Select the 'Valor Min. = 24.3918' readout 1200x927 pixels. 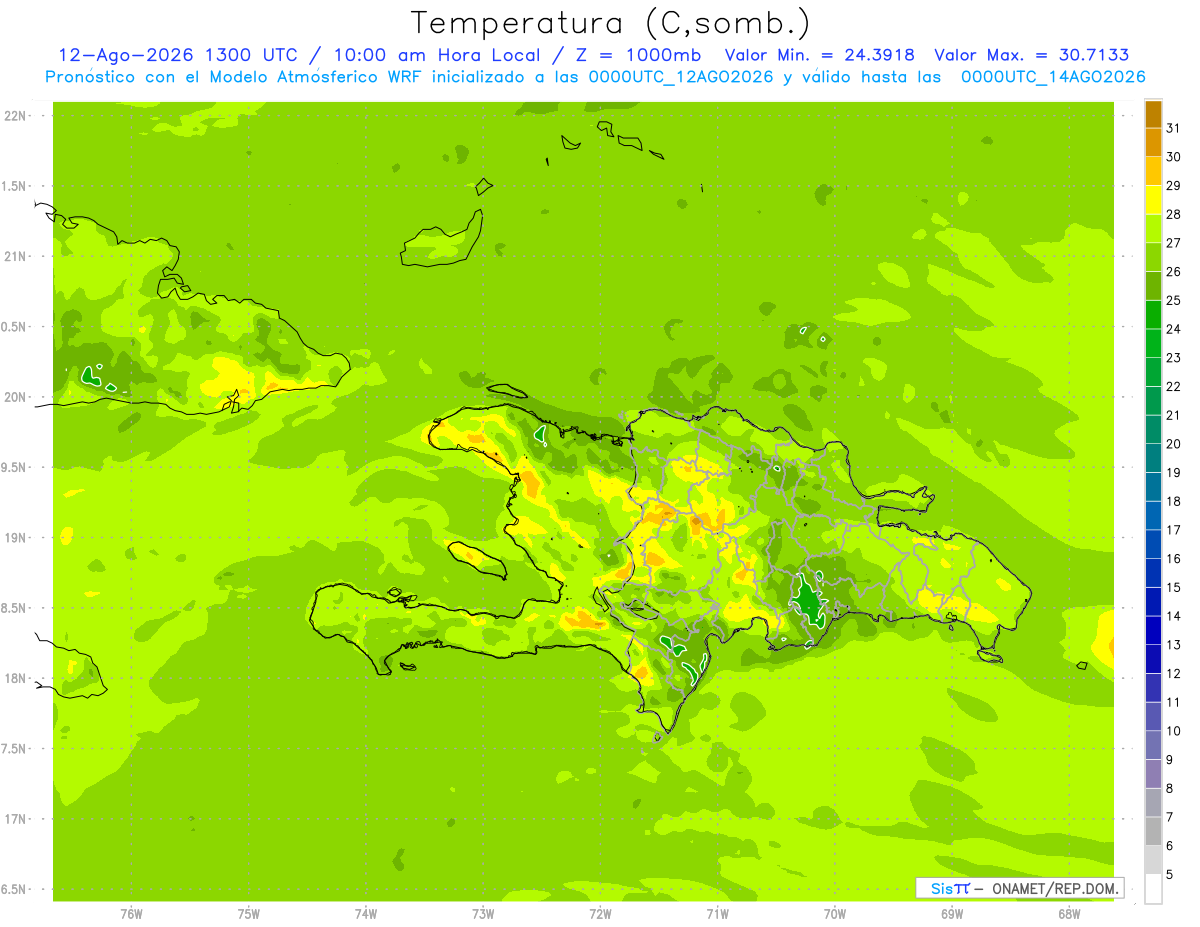click(820, 55)
